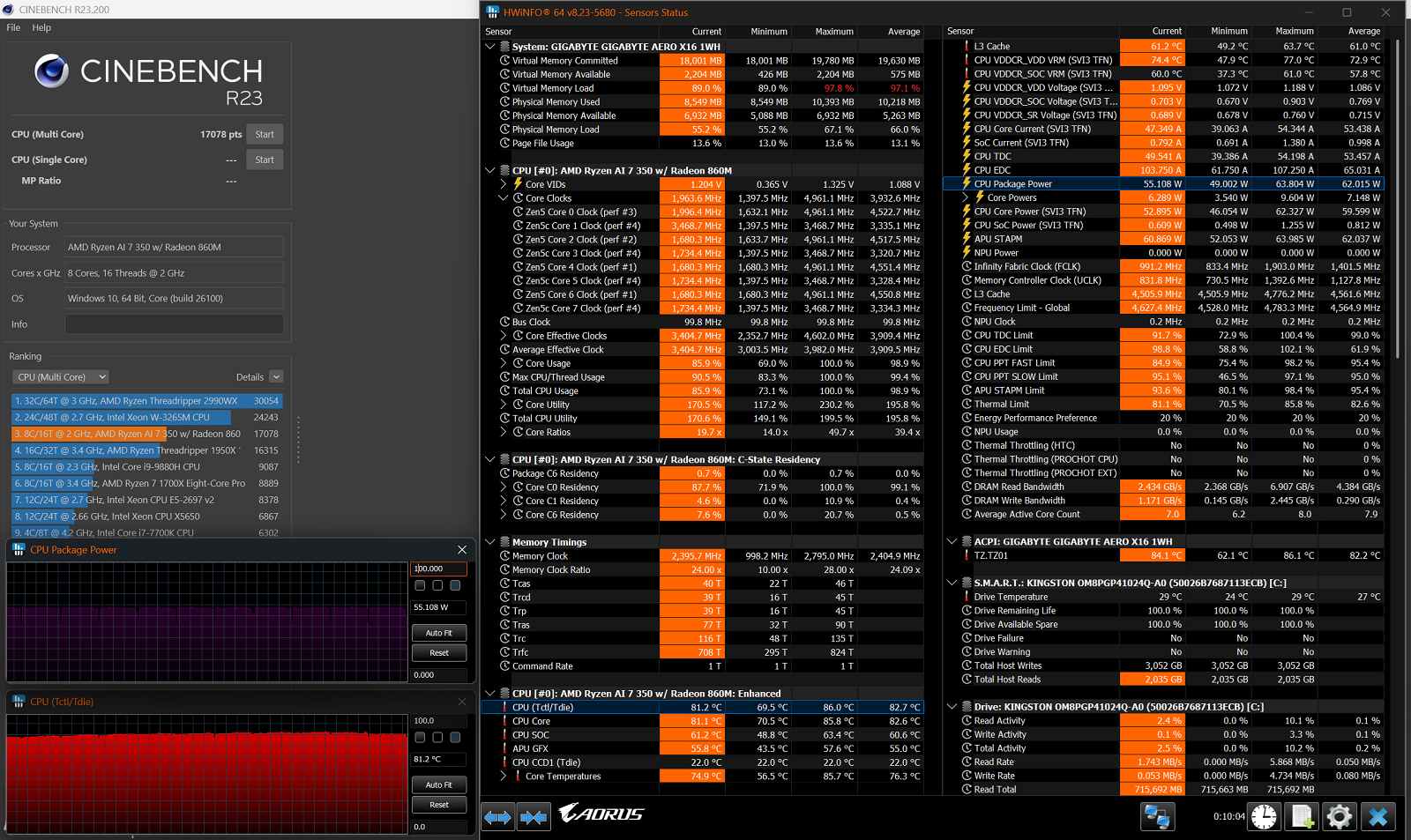
Task: Expand the Core VIDs row
Action: click(504, 184)
